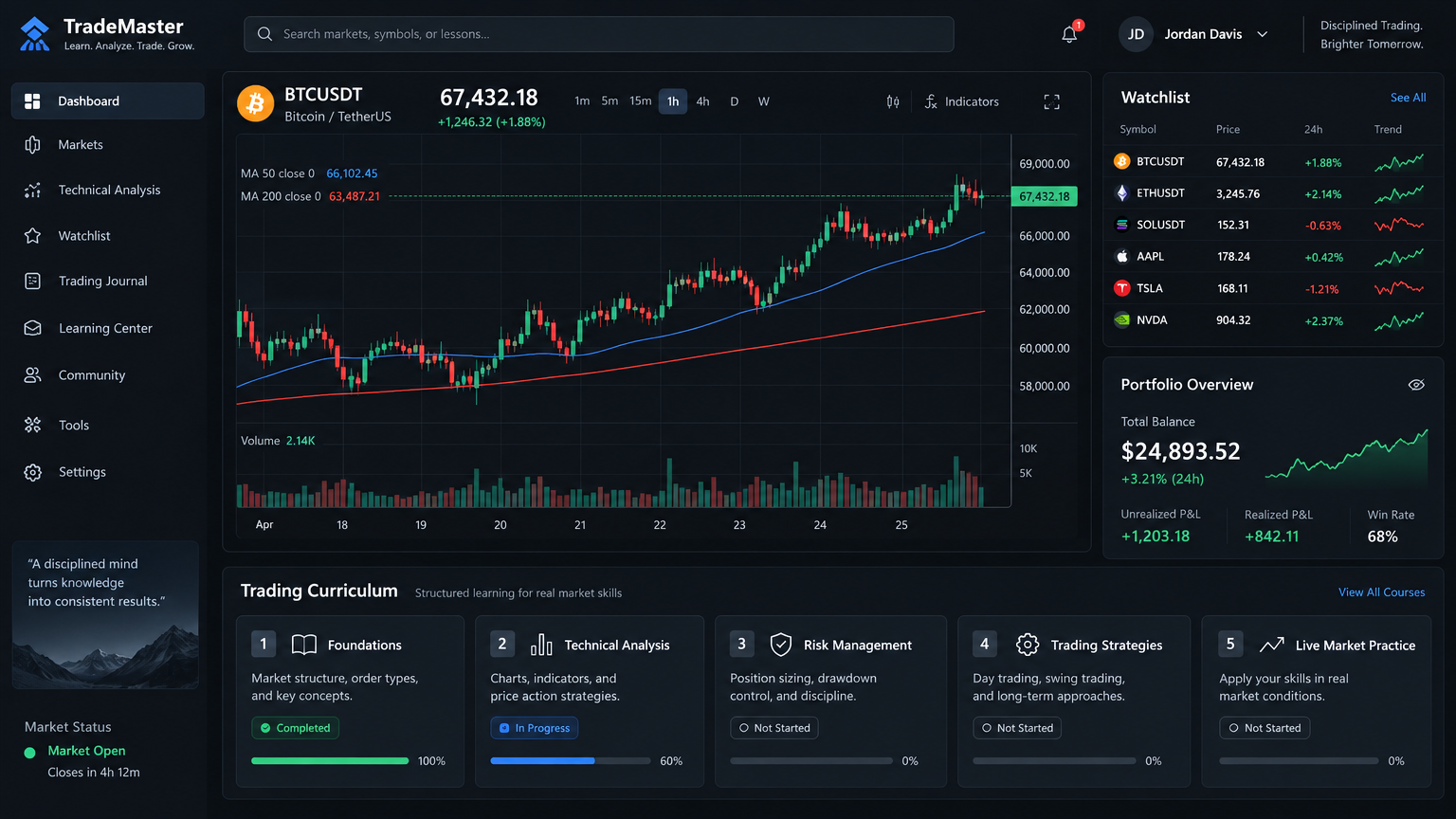
Task: Click the chart type candlestick icon
Action: click(893, 101)
